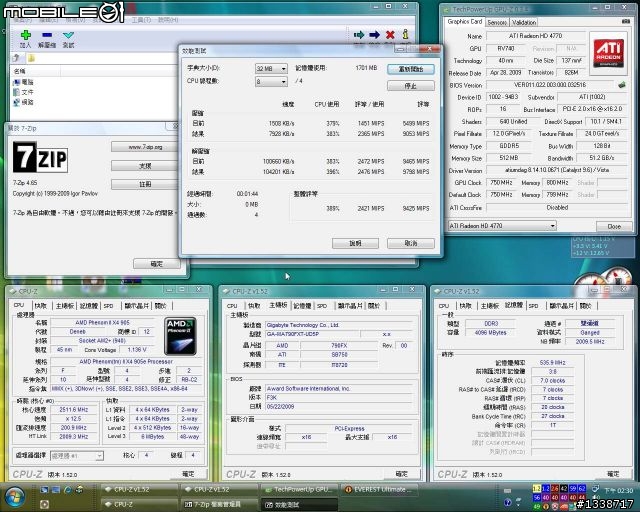Click the 7-Zip file manager taskbar button
Viewport: 640px width, 512px height.
point(220,504)
